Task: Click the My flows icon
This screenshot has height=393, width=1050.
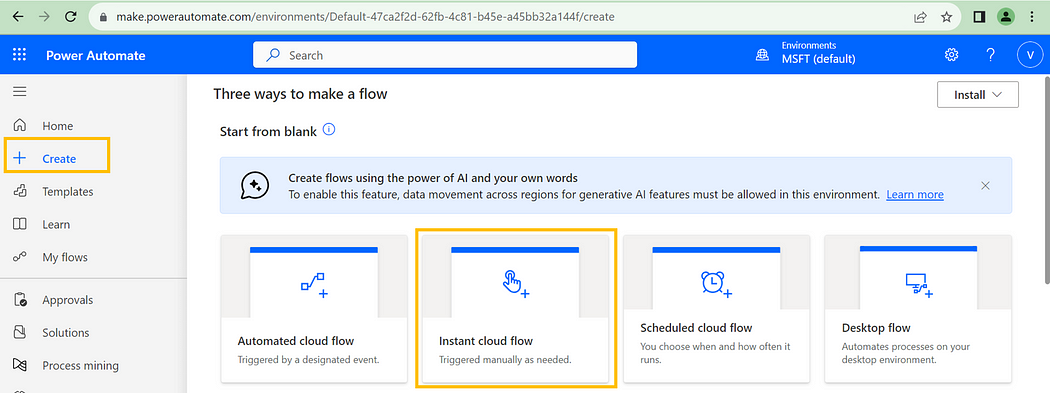Action: (x=20, y=256)
